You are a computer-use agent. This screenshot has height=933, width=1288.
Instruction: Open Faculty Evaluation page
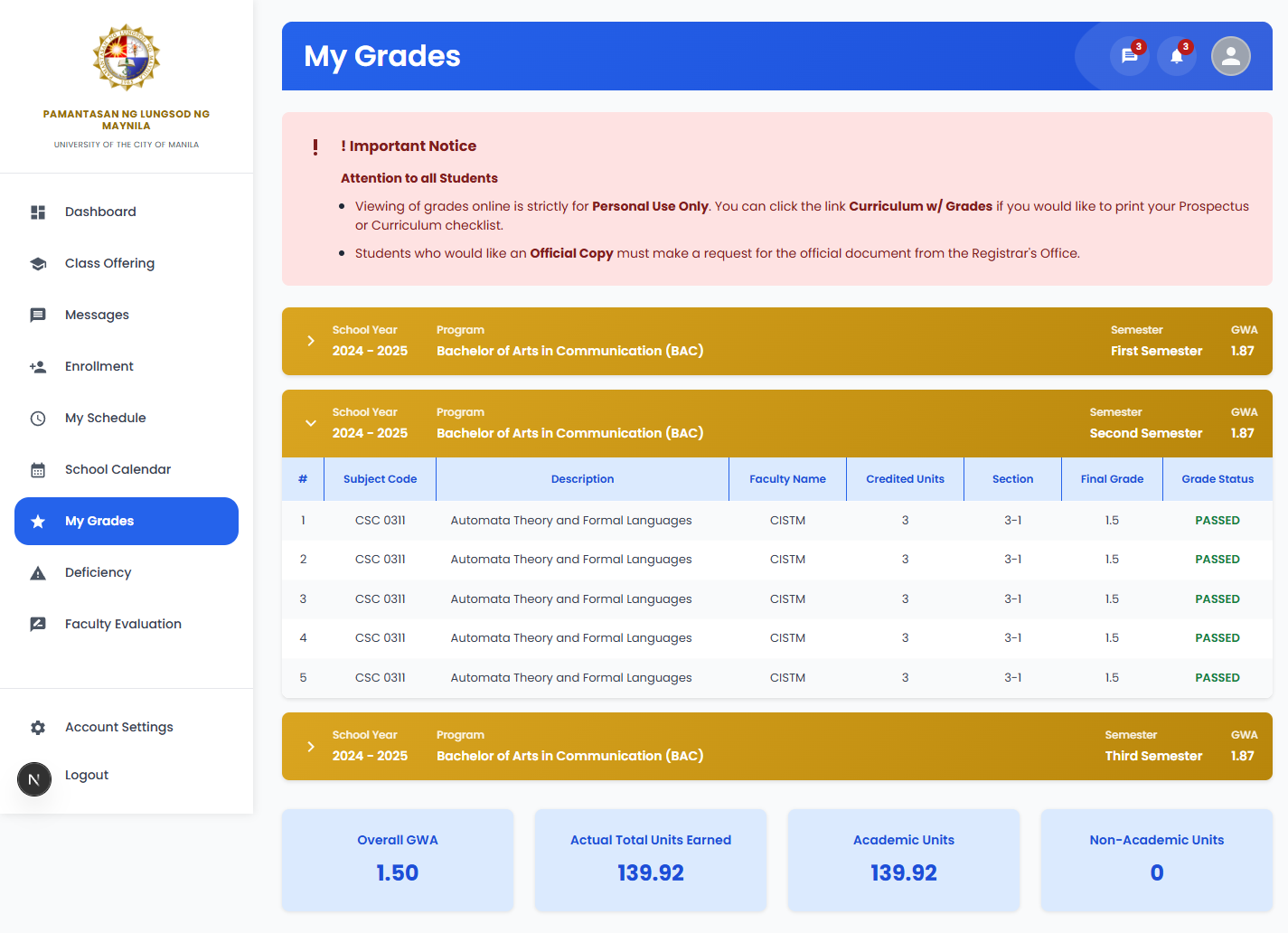click(x=127, y=624)
